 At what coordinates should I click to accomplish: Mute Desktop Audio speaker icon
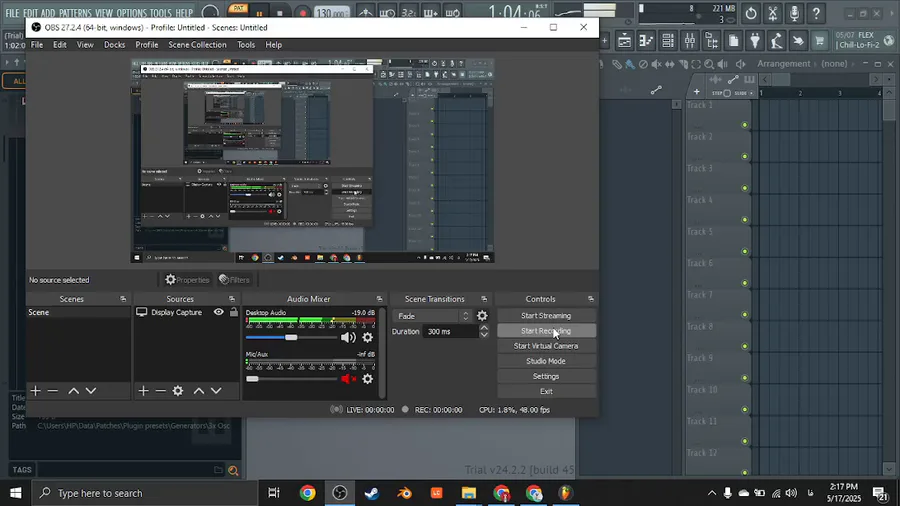[348, 337]
